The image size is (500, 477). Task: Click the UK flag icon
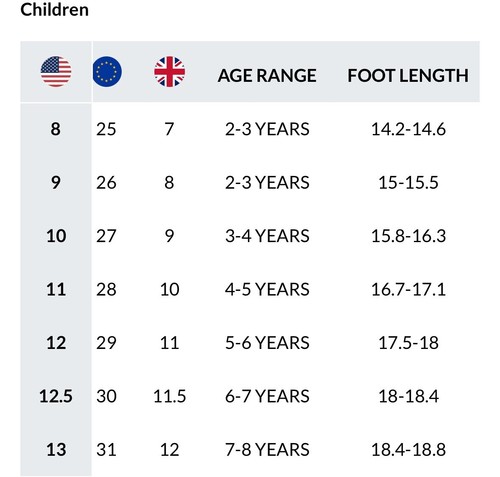point(169,72)
